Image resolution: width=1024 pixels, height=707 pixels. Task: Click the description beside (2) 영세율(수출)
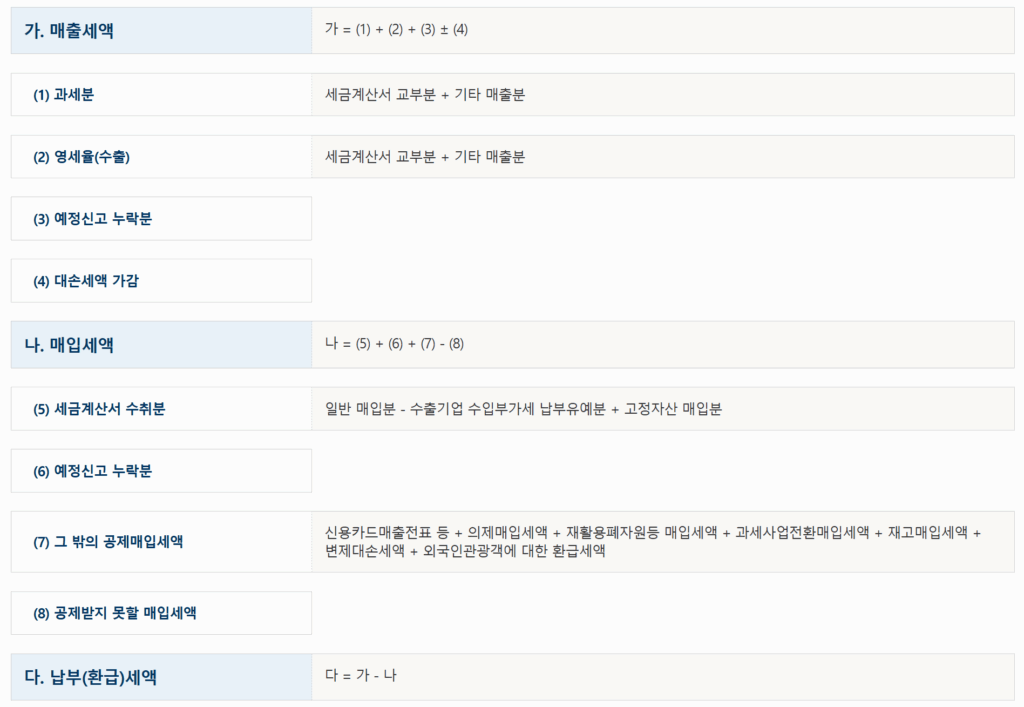pyautogui.click(x=425, y=157)
